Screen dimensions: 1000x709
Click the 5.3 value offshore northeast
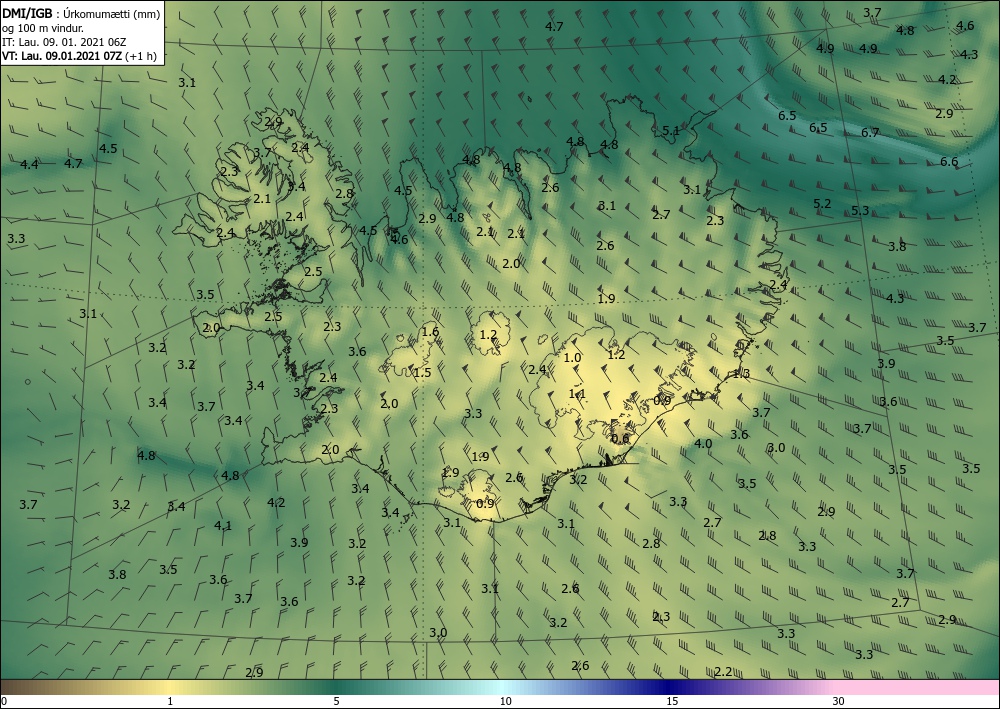tap(860, 210)
